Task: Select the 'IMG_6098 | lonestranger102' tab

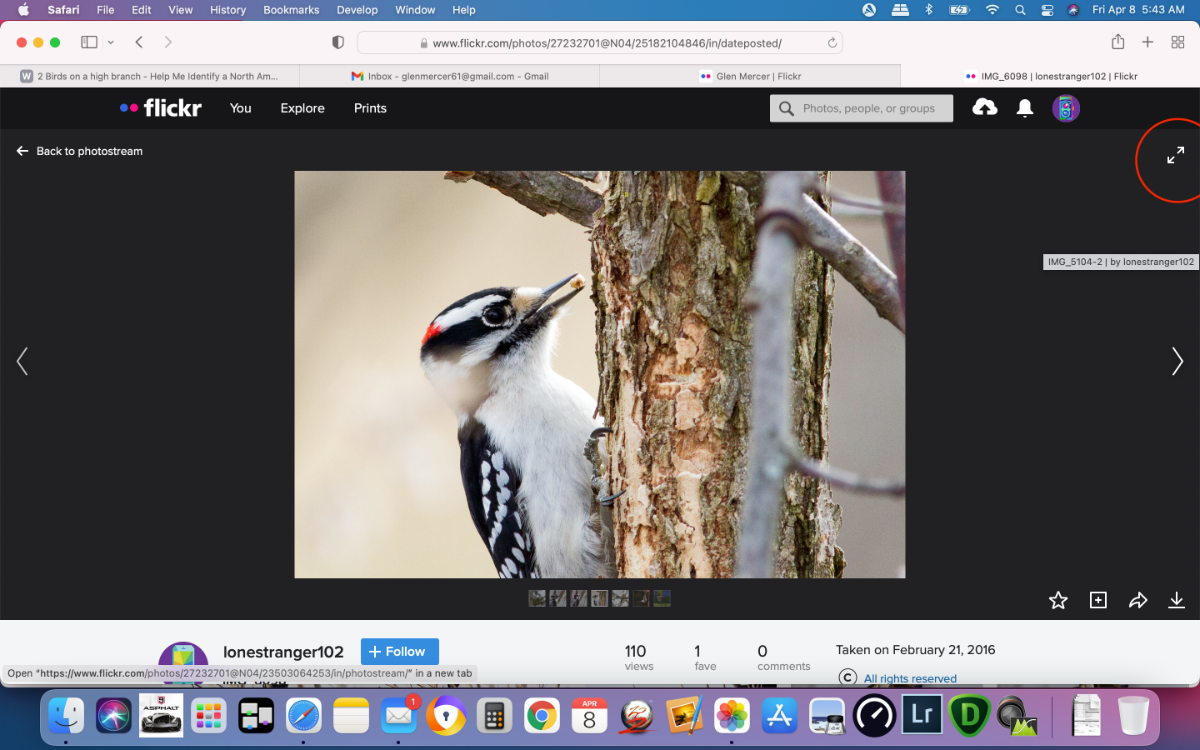Action: [x=1050, y=76]
